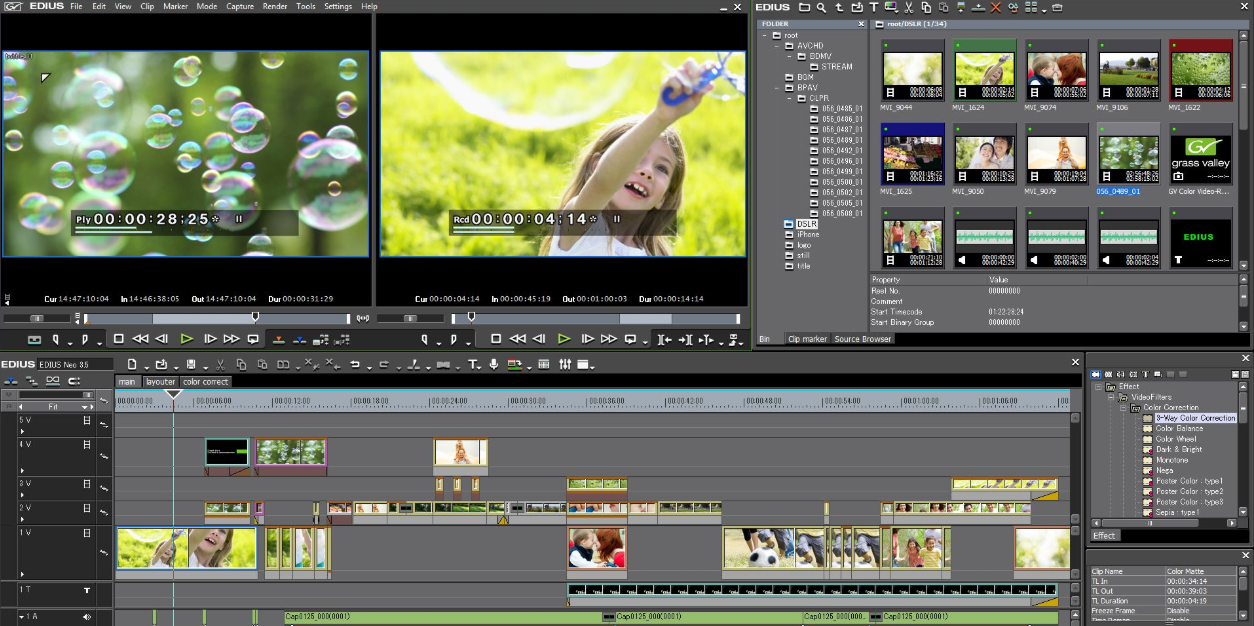Toggle the insert/overwrite mode icon

[x=11, y=380]
